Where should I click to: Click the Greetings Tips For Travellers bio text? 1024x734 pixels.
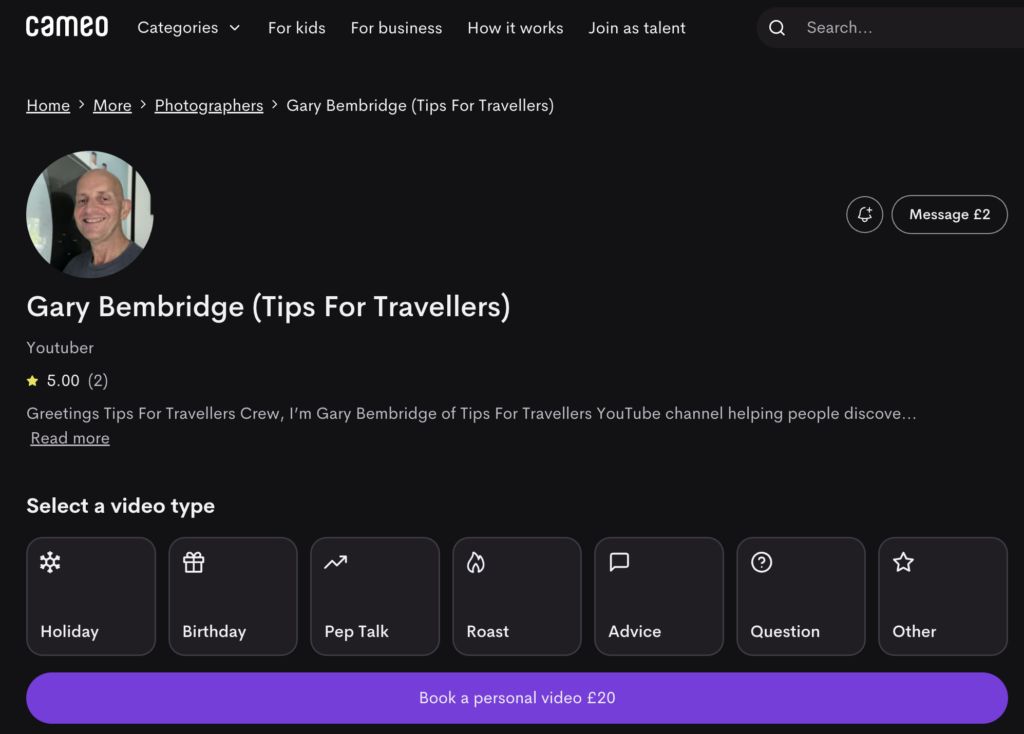pos(472,413)
